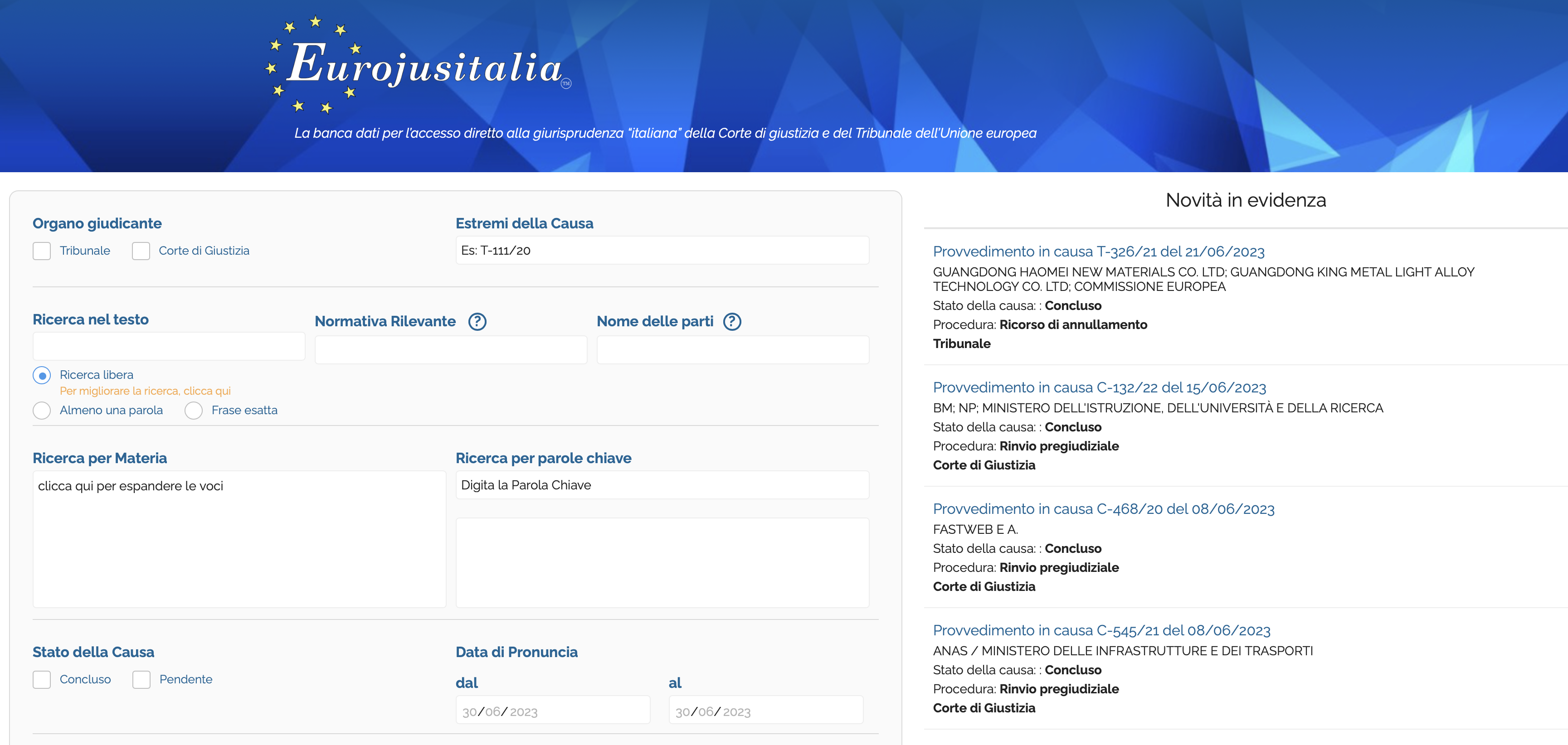
Task: Tick the Concluso checkbox
Action: click(42, 679)
